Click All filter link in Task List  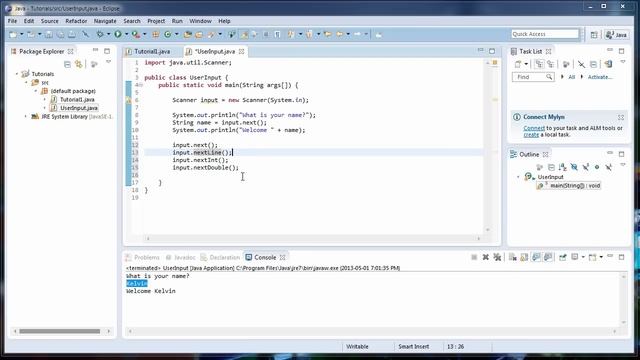(571, 77)
